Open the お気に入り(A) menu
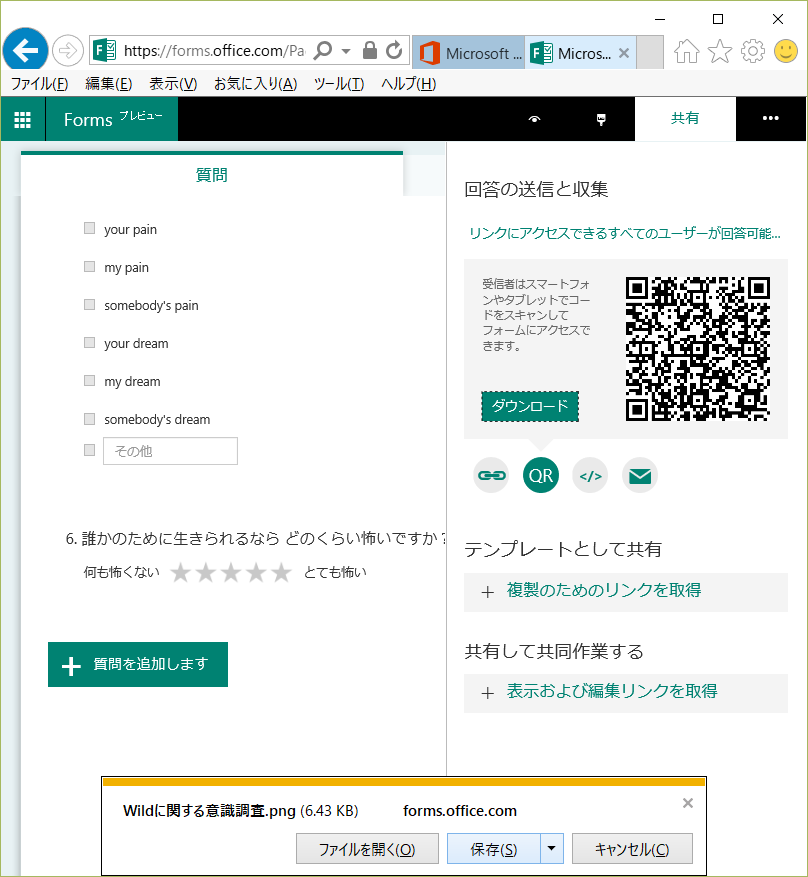Viewport: 808px width, 877px height. [256, 84]
